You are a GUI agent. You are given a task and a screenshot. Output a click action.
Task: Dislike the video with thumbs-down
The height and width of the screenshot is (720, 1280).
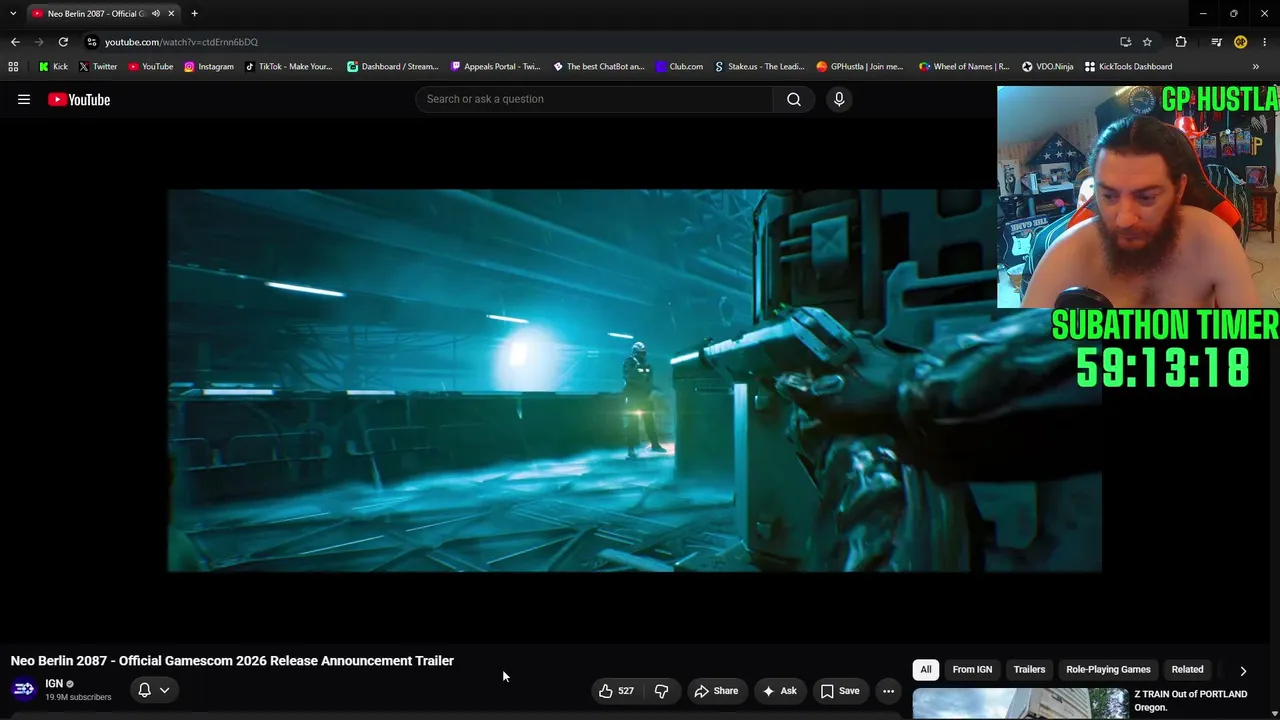point(661,691)
